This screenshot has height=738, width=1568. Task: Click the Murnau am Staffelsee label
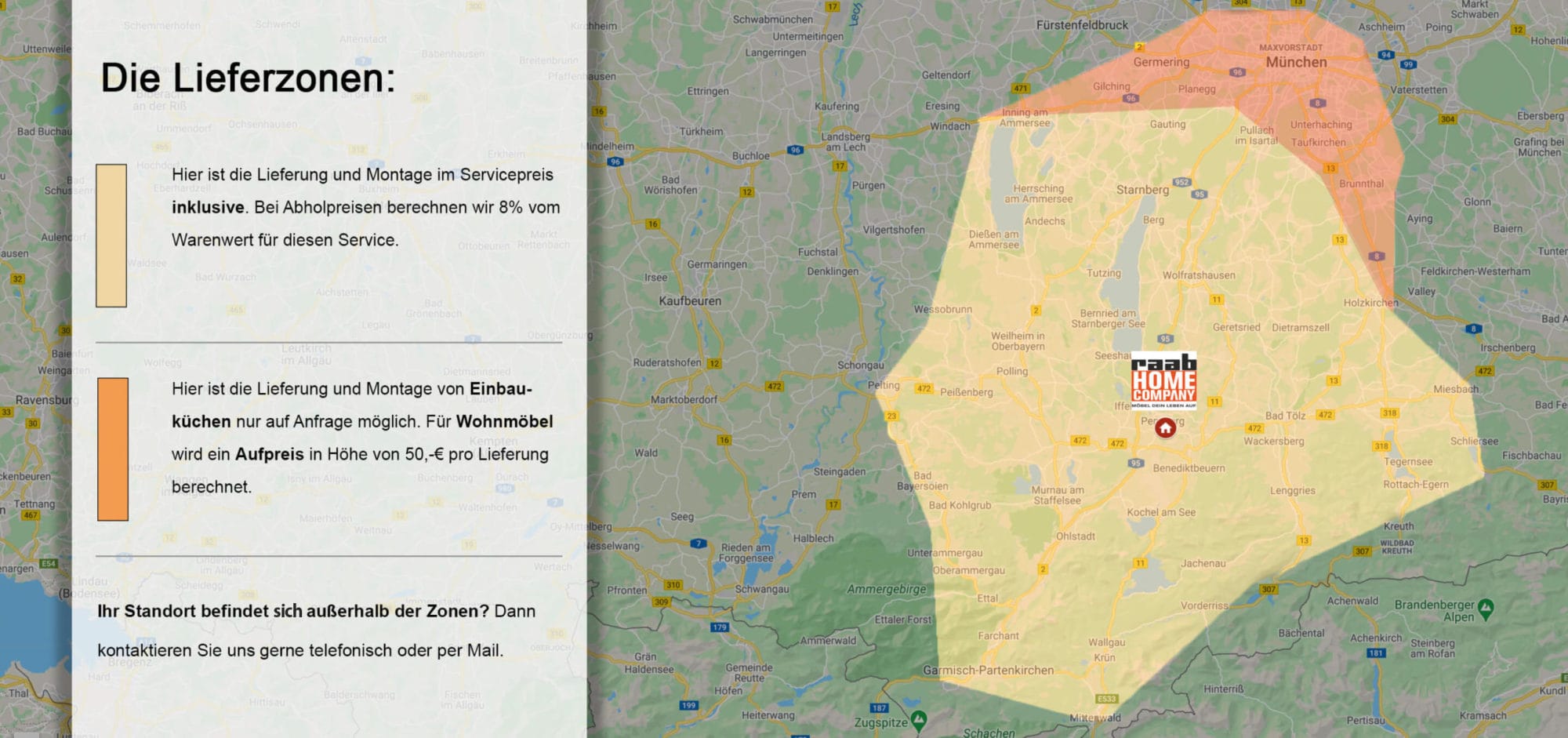[x=1057, y=495]
